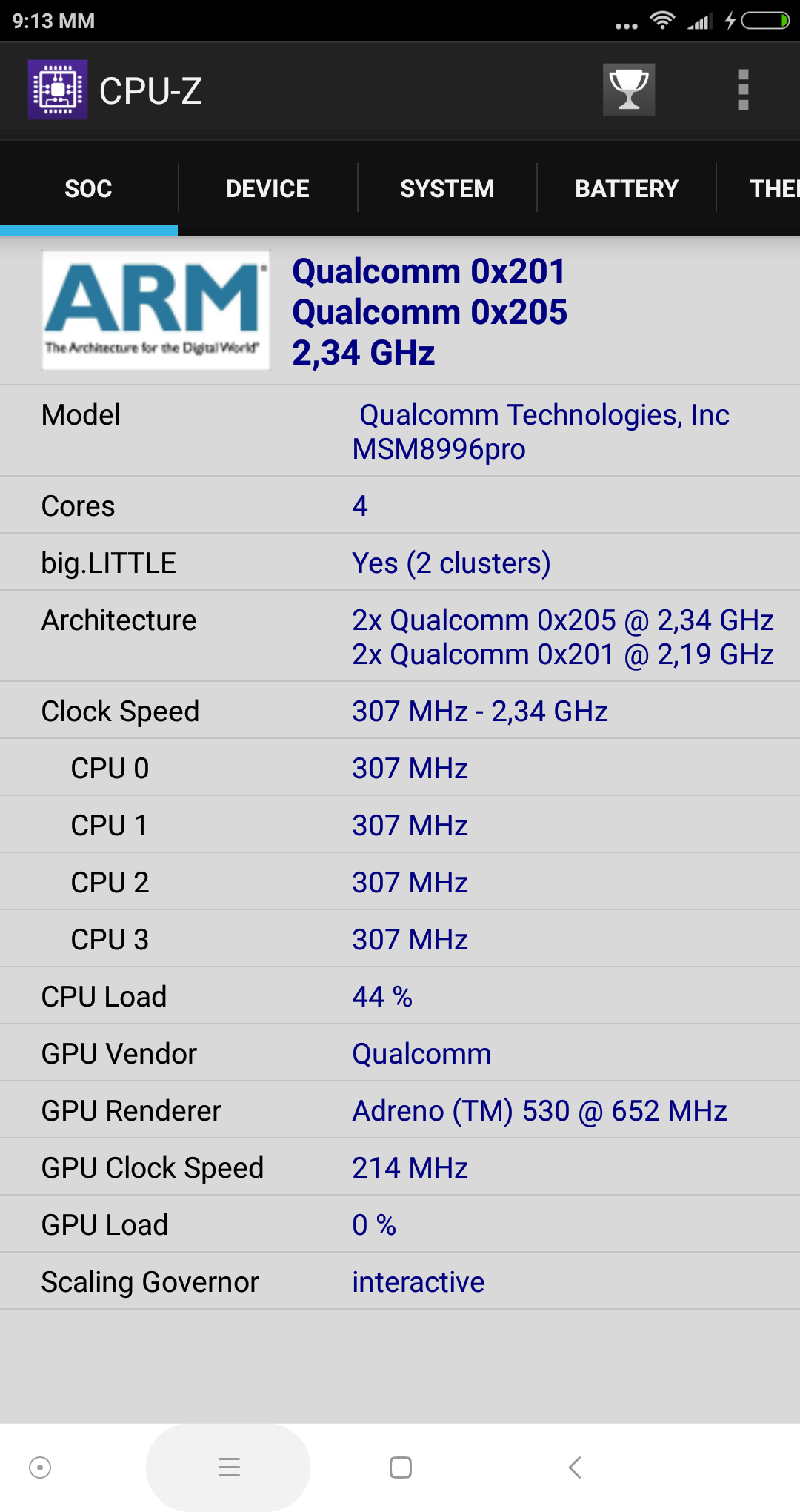This screenshot has height=1512, width=800.
Task: Tap the trophy benchmark icon
Action: [628, 90]
